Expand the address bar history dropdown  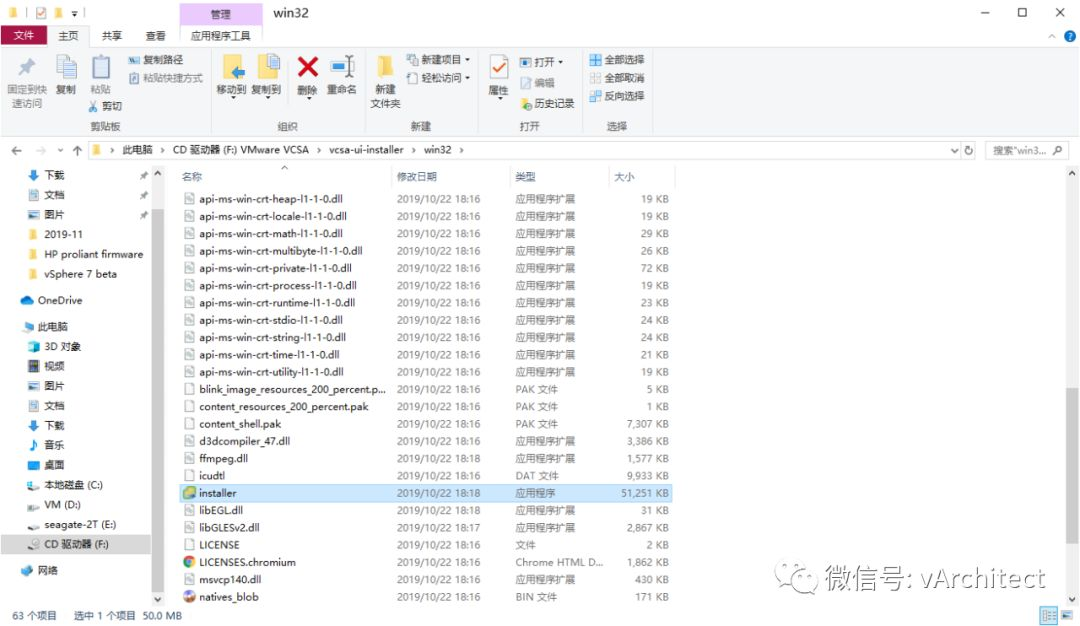click(954, 150)
